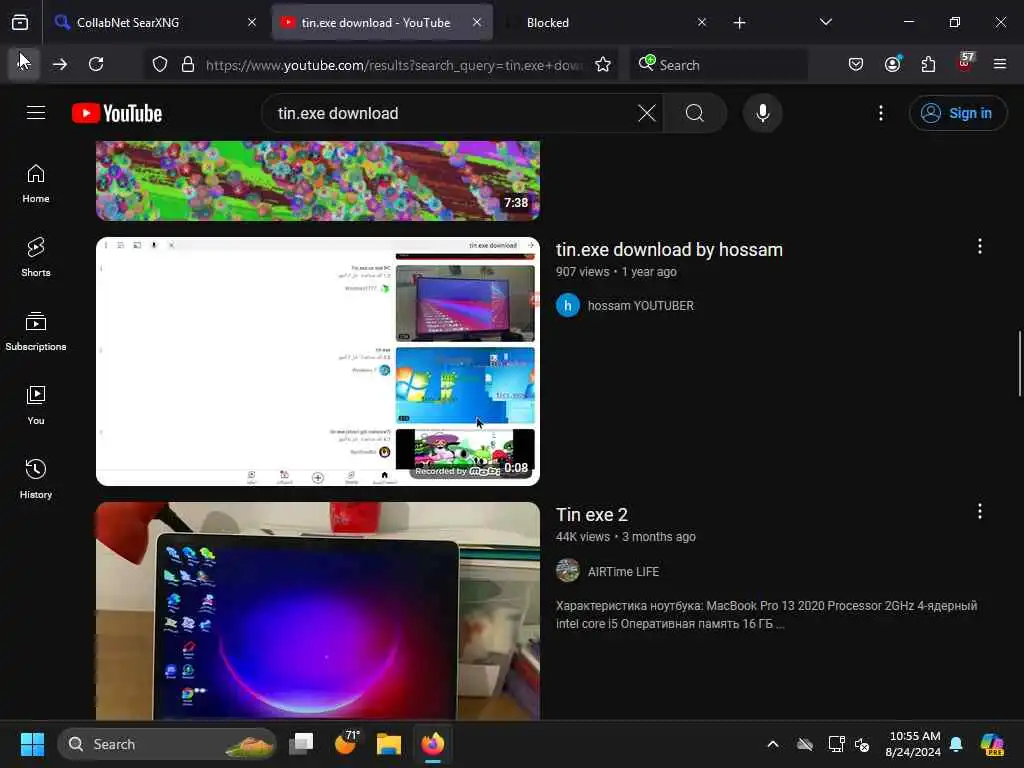This screenshot has height=768, width=1024.
Task: Show hidden system tray icons
Action: pos(773,744)
